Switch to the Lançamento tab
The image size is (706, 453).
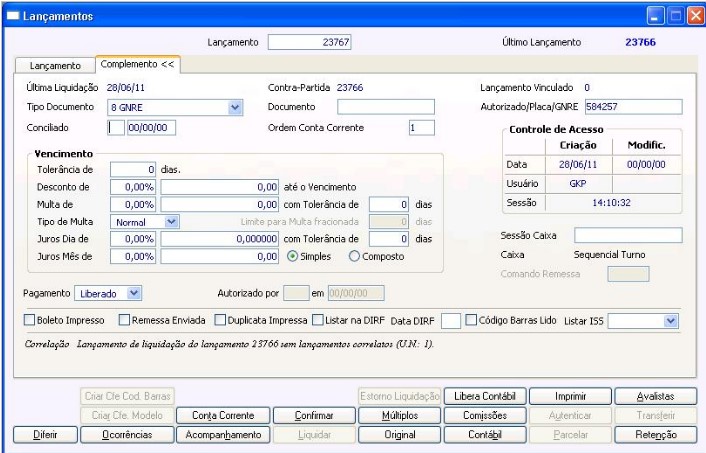(x=55, y=65)
